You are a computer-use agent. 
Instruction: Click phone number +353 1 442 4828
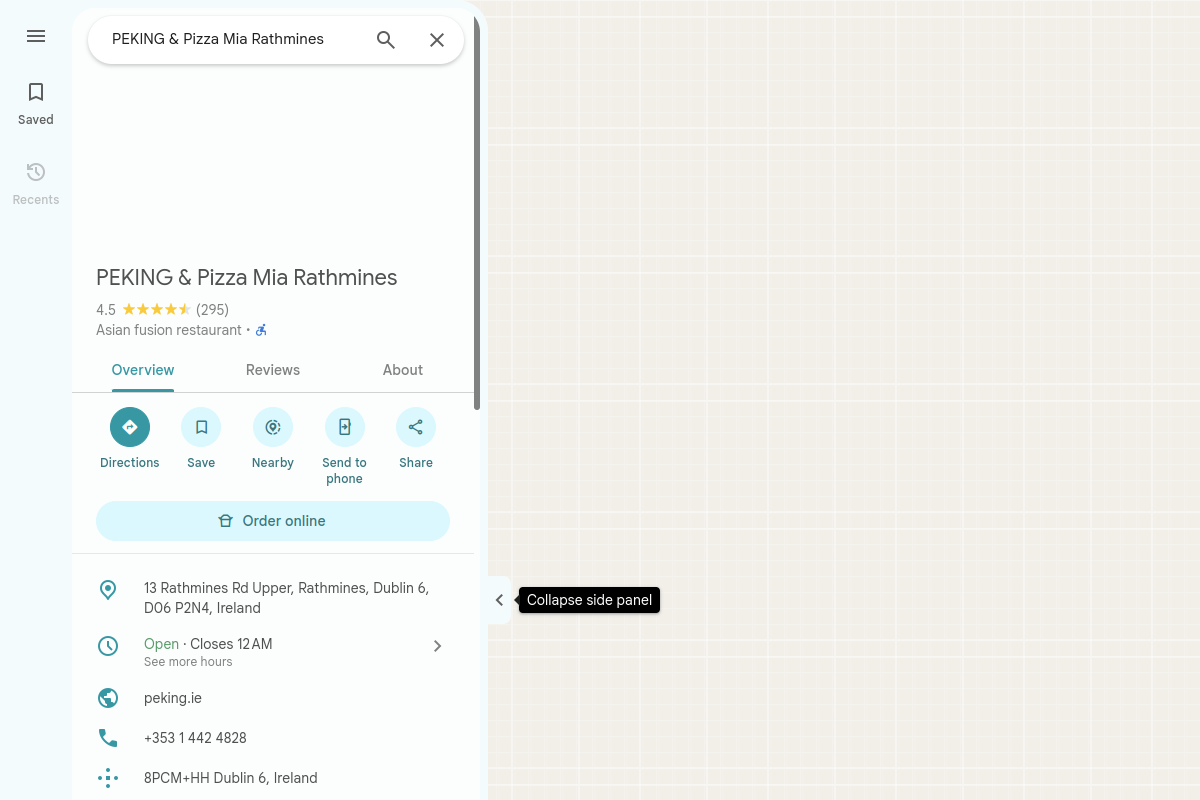[x=195, y=738]
